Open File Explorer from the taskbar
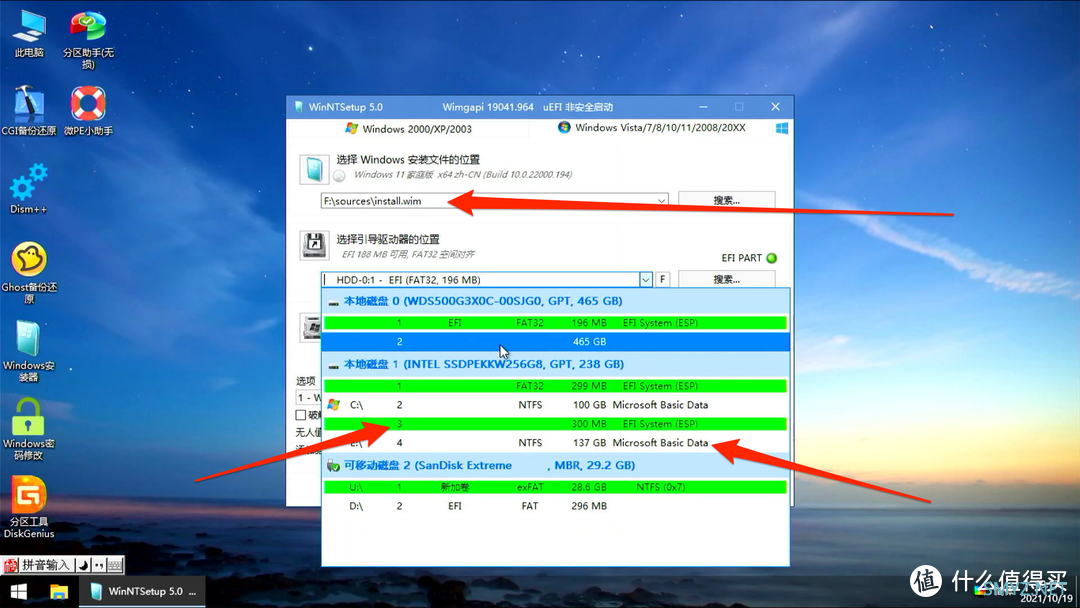Screen dimensions: 1080x608 [x=59, y=591]
